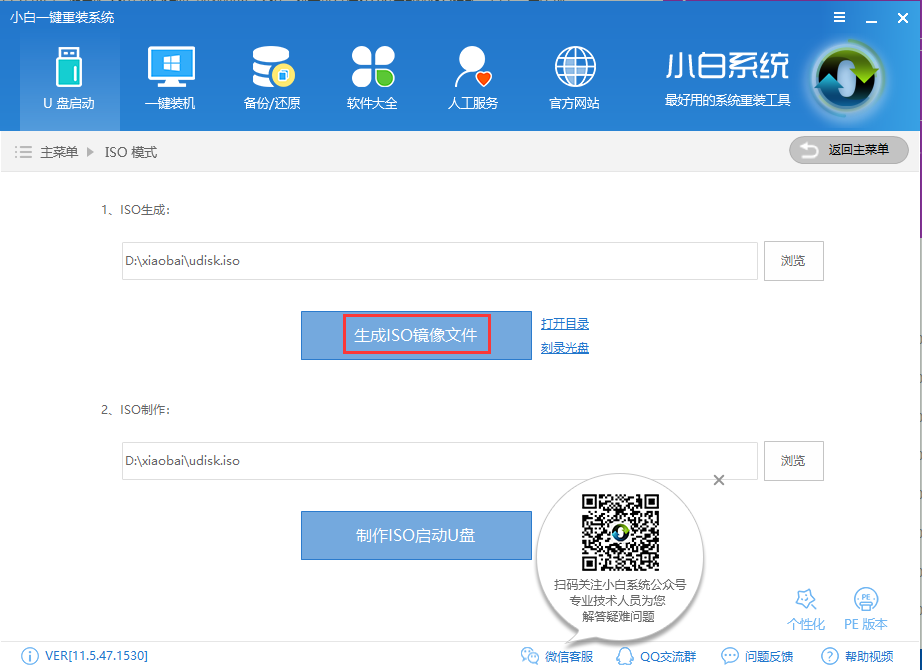Minimize the 小白一键重装系统 window
This screenshot has height=670, width=922.
[x=871, y=19]
